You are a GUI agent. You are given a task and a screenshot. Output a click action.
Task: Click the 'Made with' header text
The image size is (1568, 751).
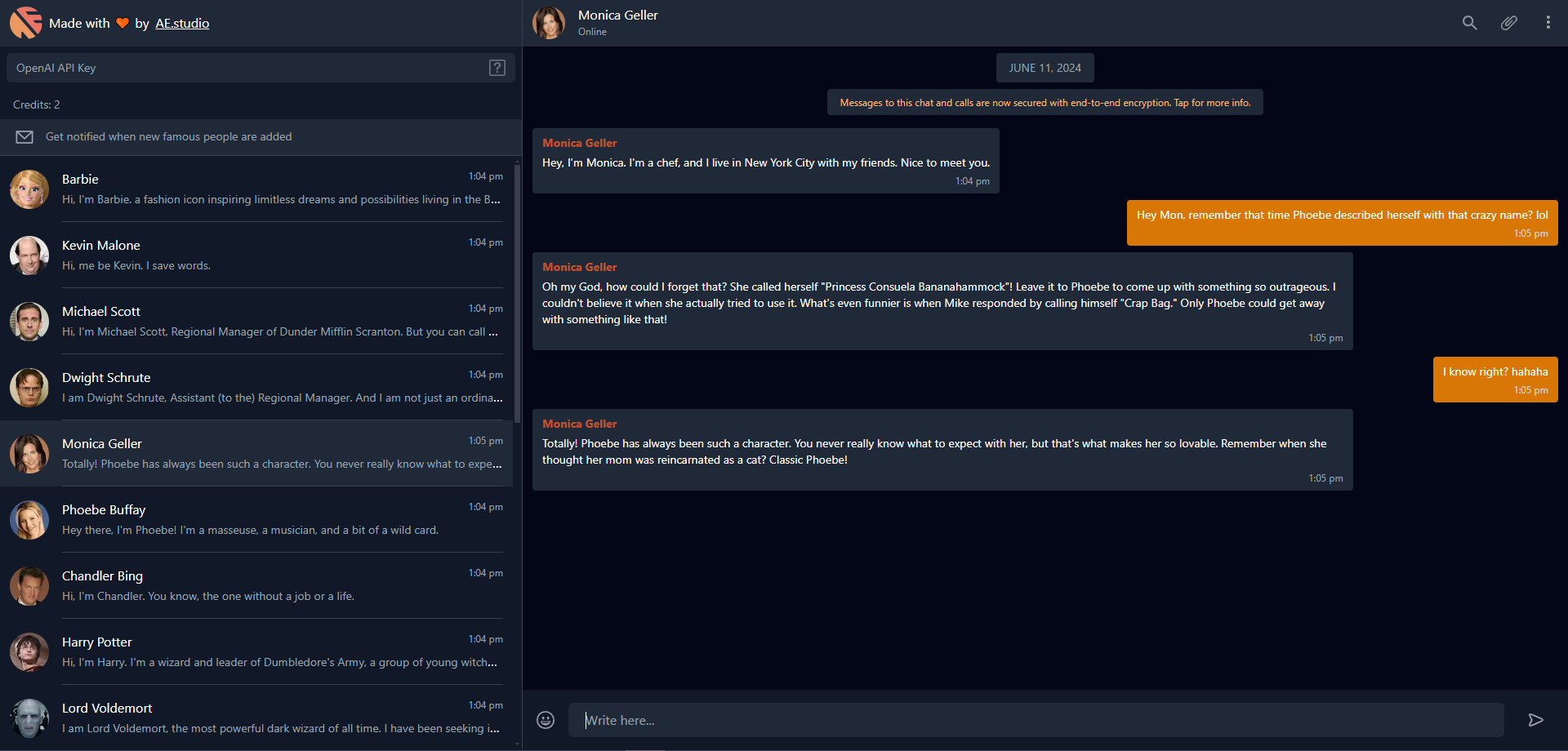(79, 24)
